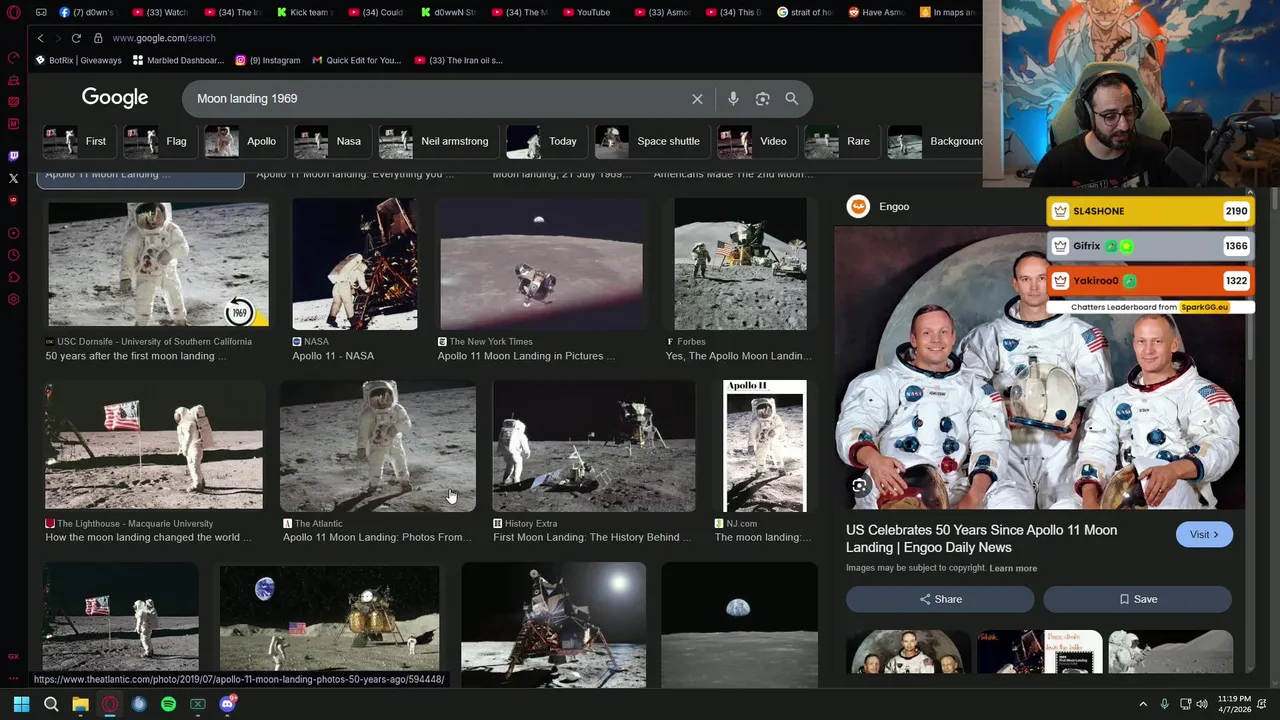
Task: Switch to the In maps an... browser tab
Action: coord(947,12)
